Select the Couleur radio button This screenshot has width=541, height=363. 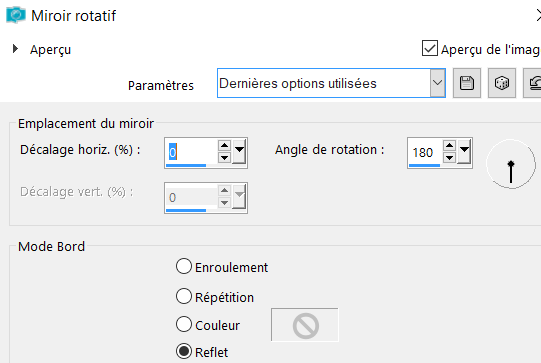184,324
